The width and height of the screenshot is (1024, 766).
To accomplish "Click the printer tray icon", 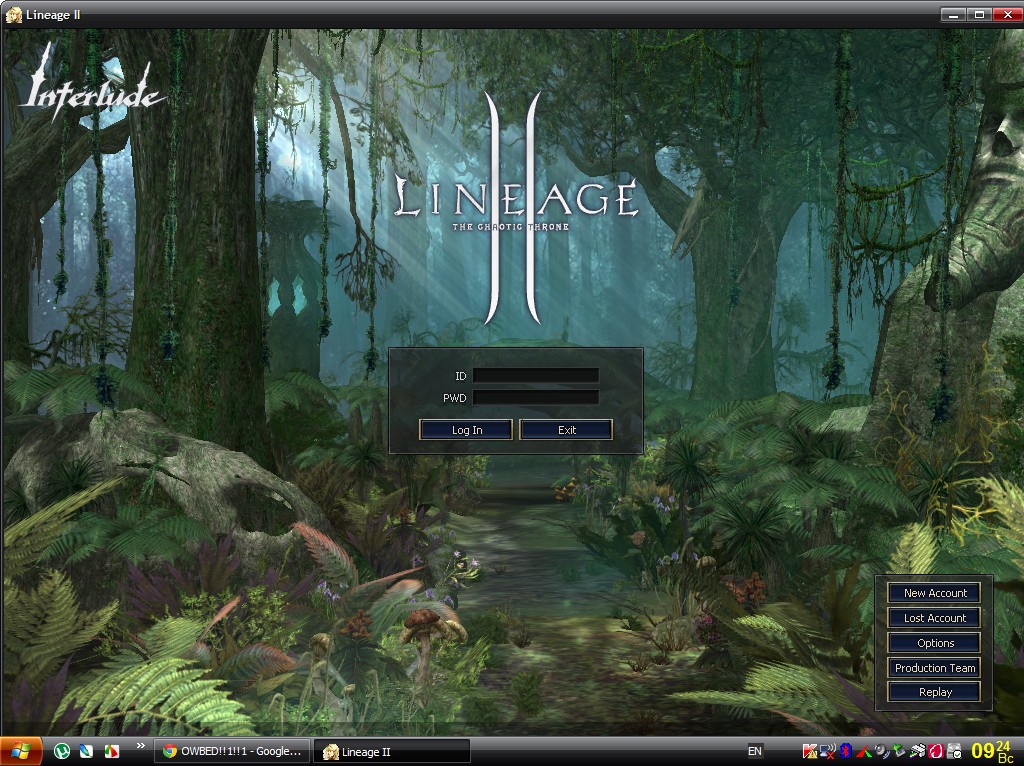I will pyautogui.click(x=918, y=751).
